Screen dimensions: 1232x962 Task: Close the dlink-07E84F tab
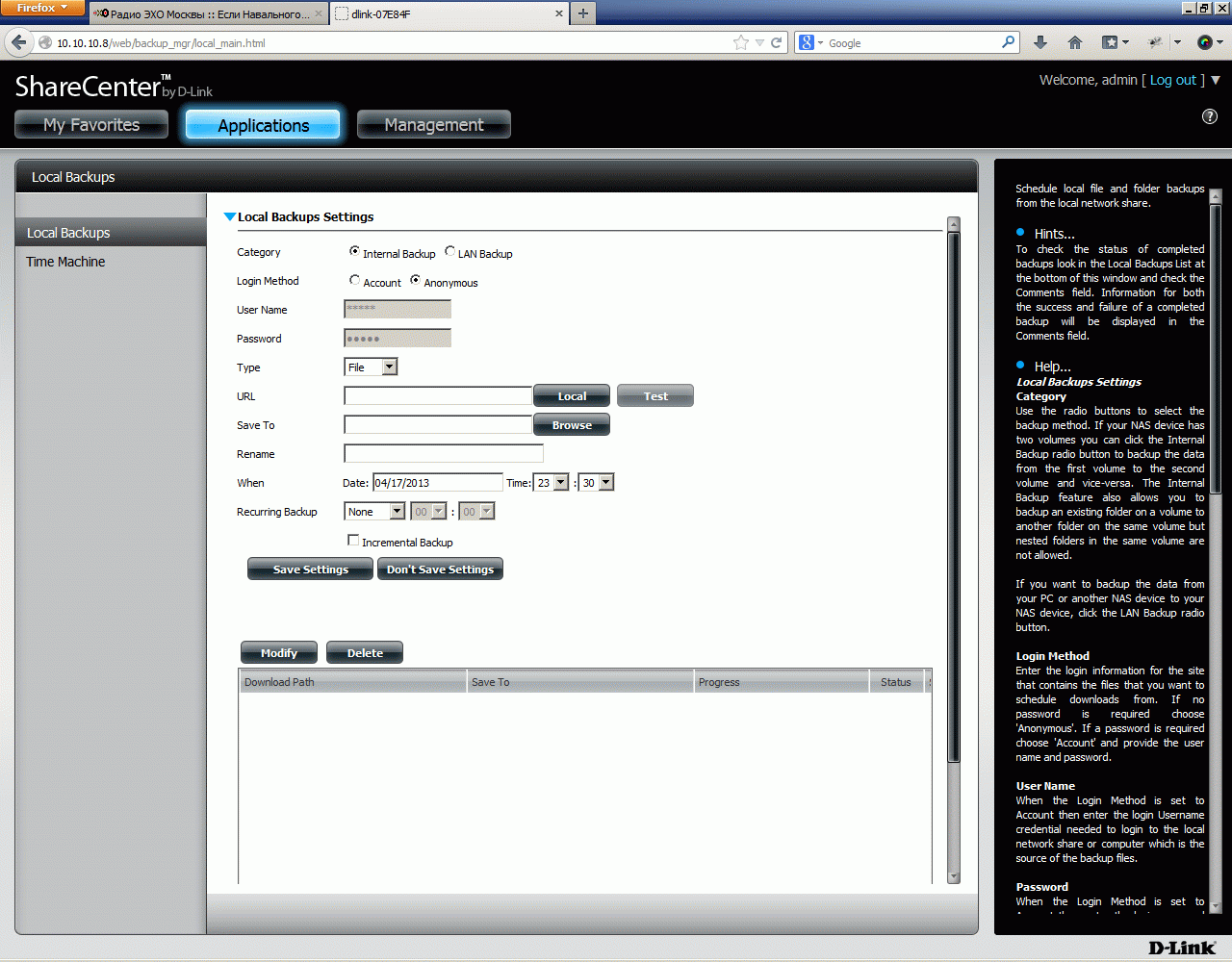point(559,13)
